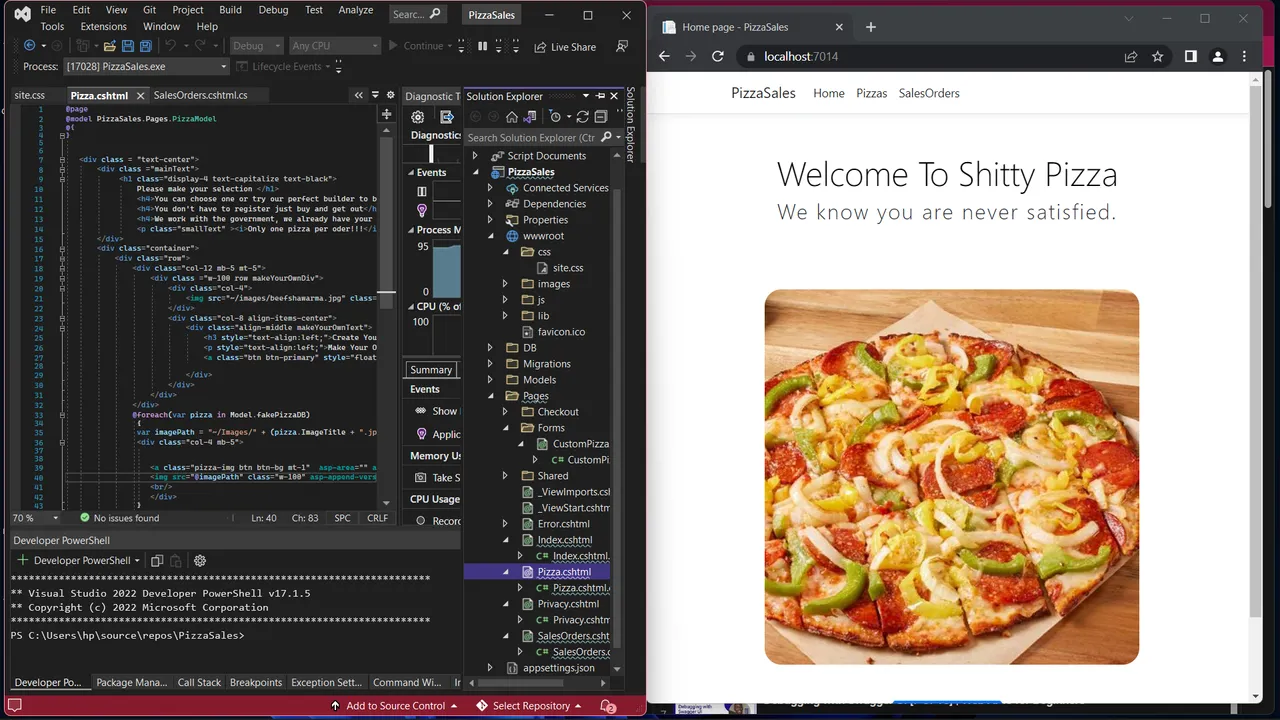Click the Switch Views icon in Solution Explorer toolbar
This screenshot has height=720, width=1280.
point(530,117)
